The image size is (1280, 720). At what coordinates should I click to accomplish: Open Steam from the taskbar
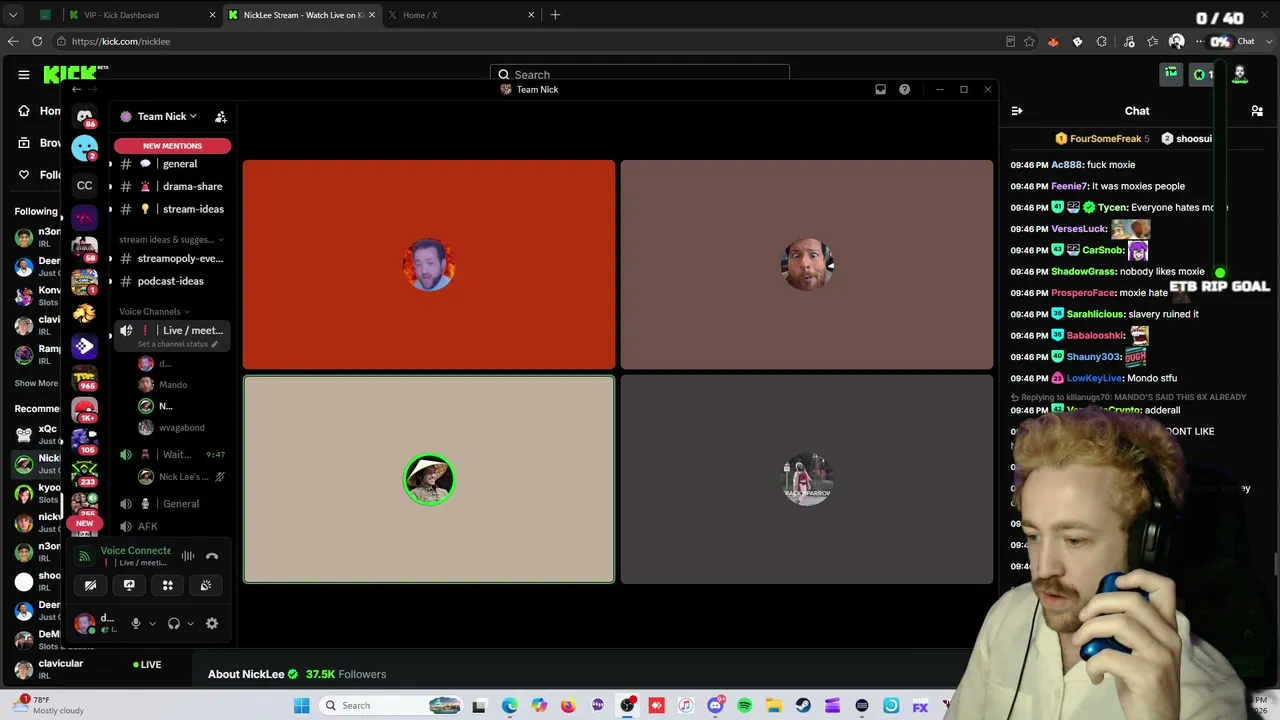tap(803, 705)
